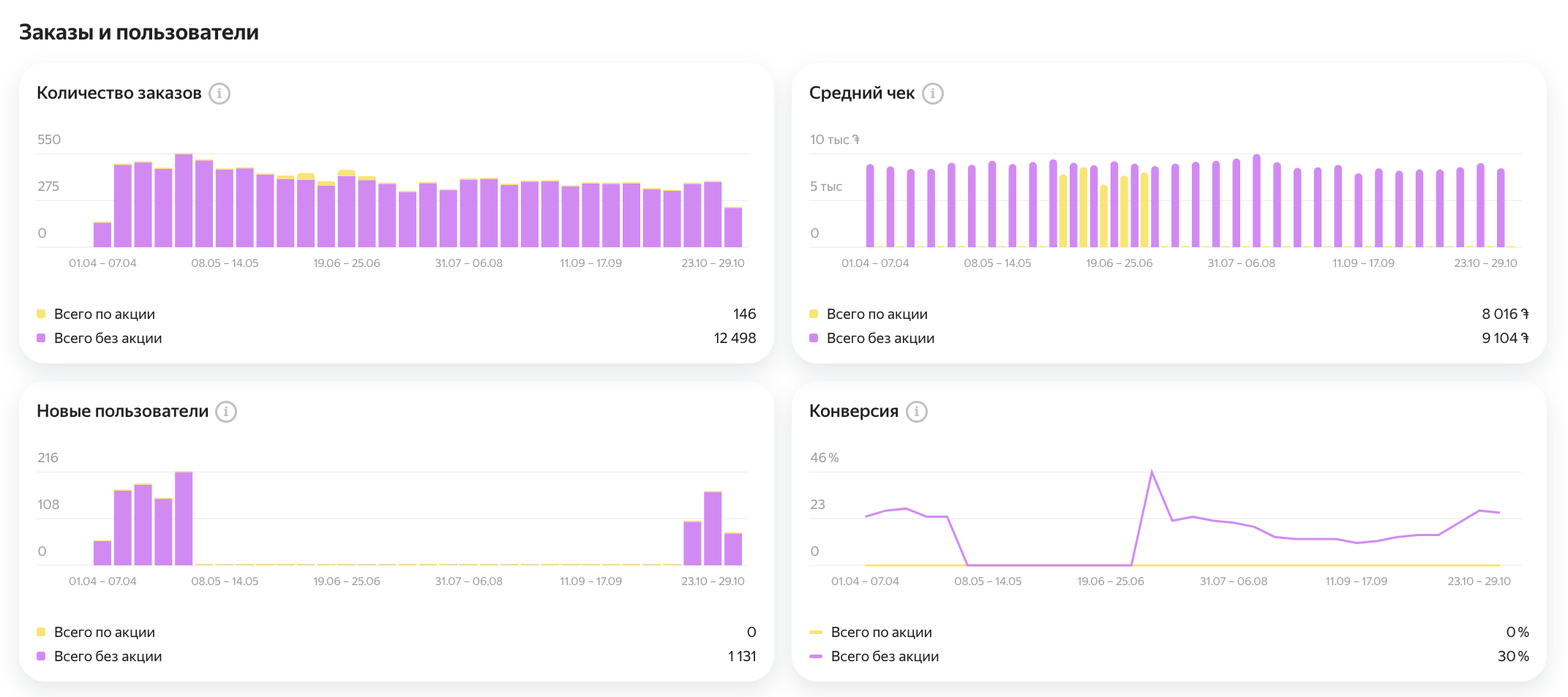The image size is (1568, 697).
Task: Toggle 'Всего без акции' in Средний чек legend
Action: click(x=880, y=338)
